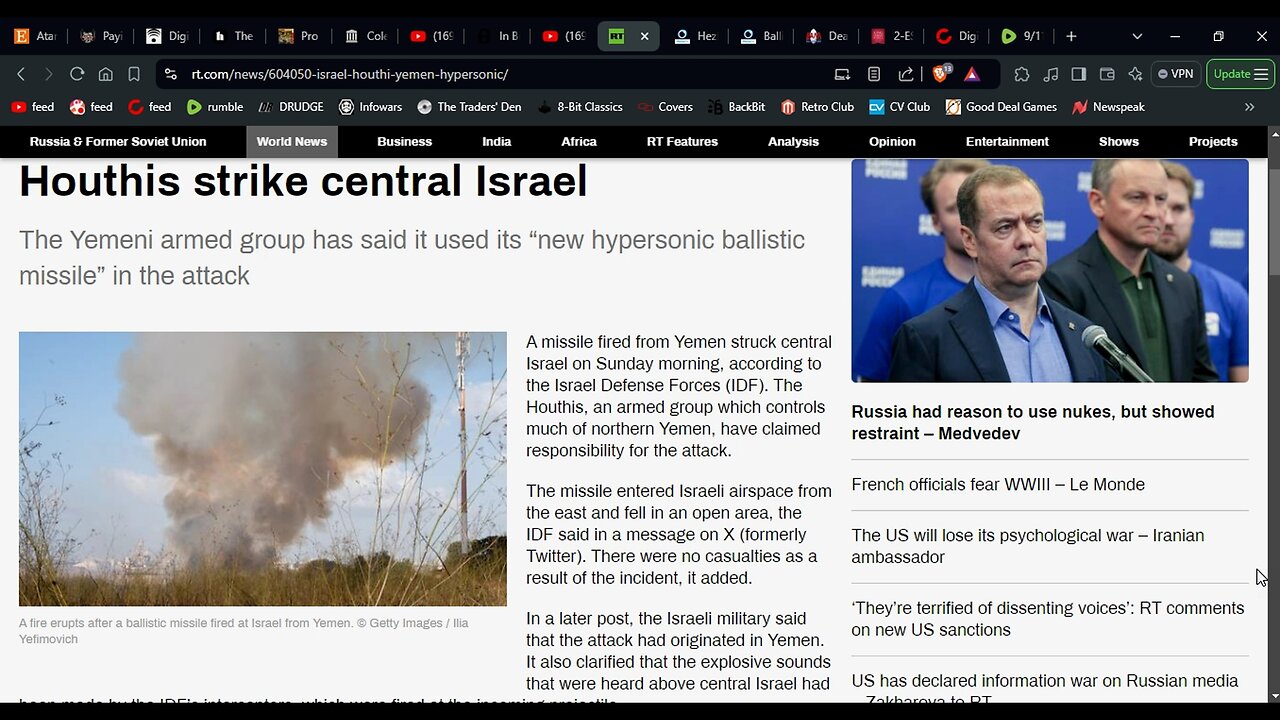
Task: Open the 8-Bit Classics bookmark
Action: click(579, 107)
